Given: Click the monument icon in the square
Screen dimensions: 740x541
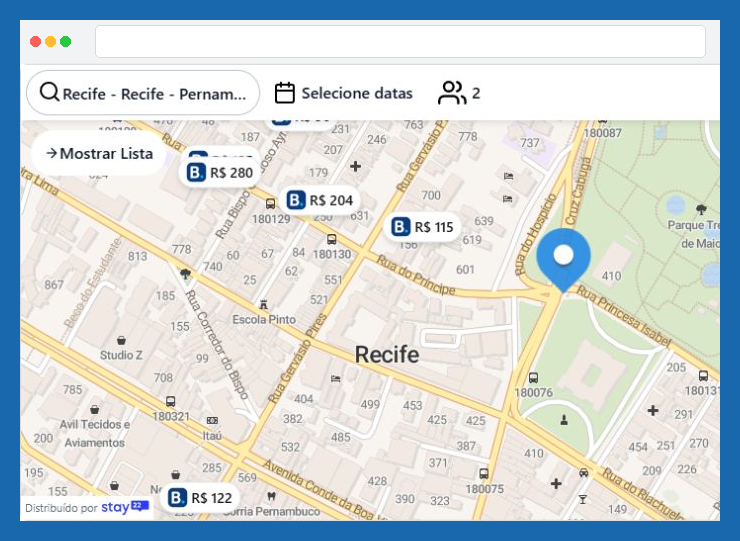Looking at the screenshot, I should 564,420.
